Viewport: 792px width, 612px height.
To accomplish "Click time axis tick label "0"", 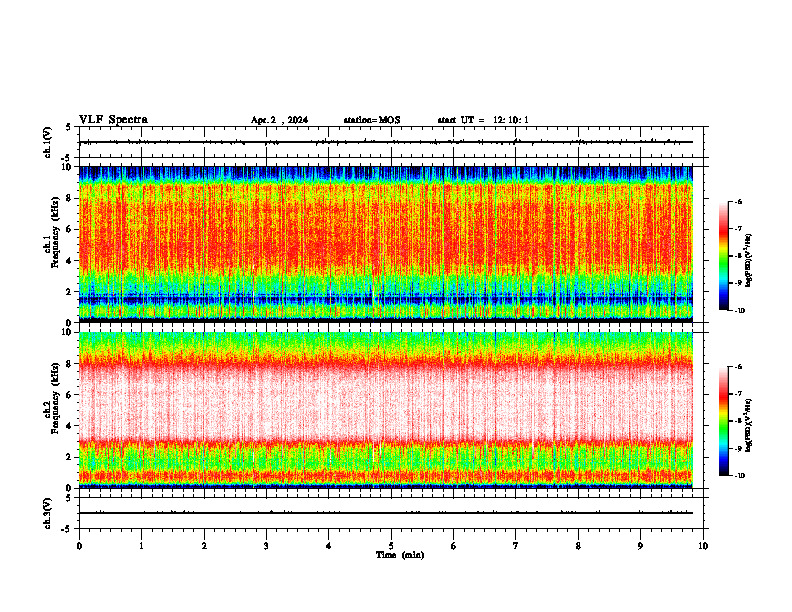I will click(79, 546).
